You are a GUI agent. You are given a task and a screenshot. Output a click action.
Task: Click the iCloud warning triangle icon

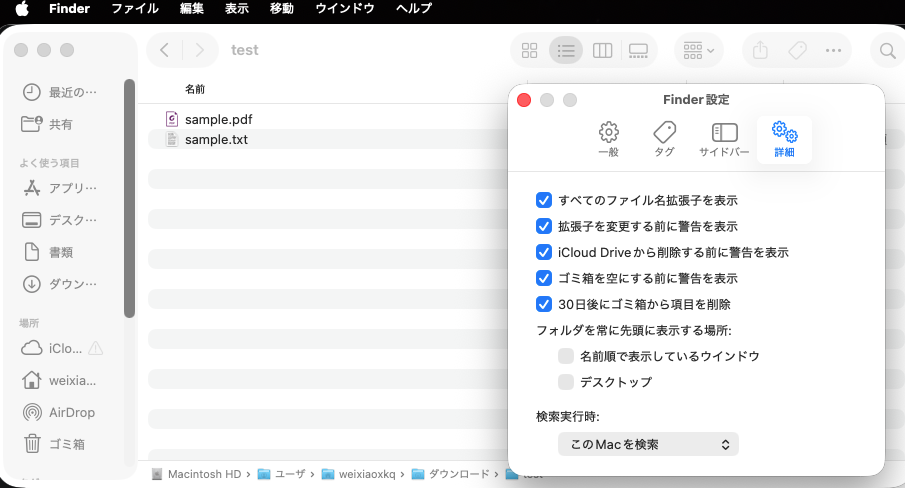(x=96, y=348)
